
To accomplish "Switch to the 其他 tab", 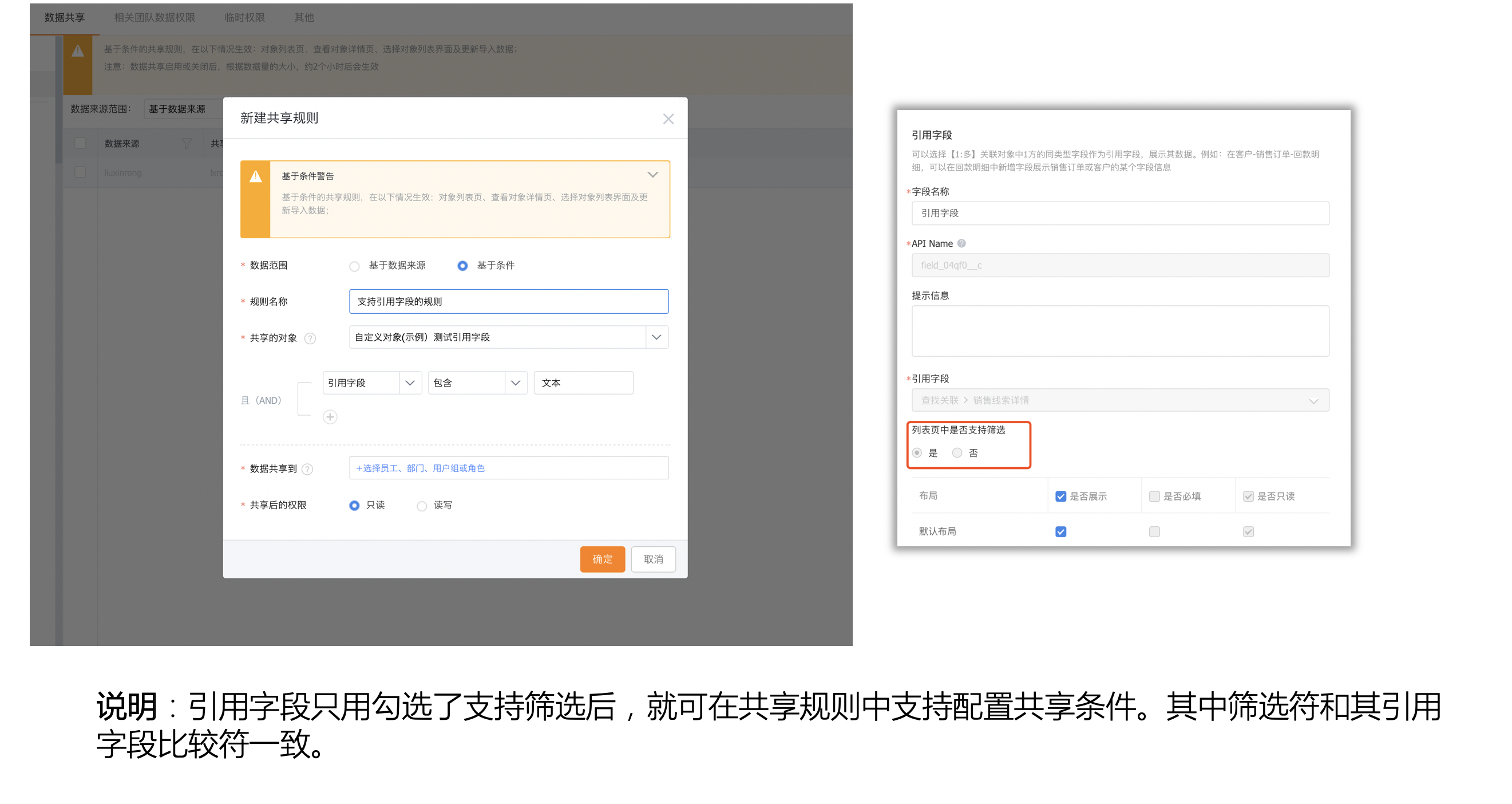I will (304, 18).
